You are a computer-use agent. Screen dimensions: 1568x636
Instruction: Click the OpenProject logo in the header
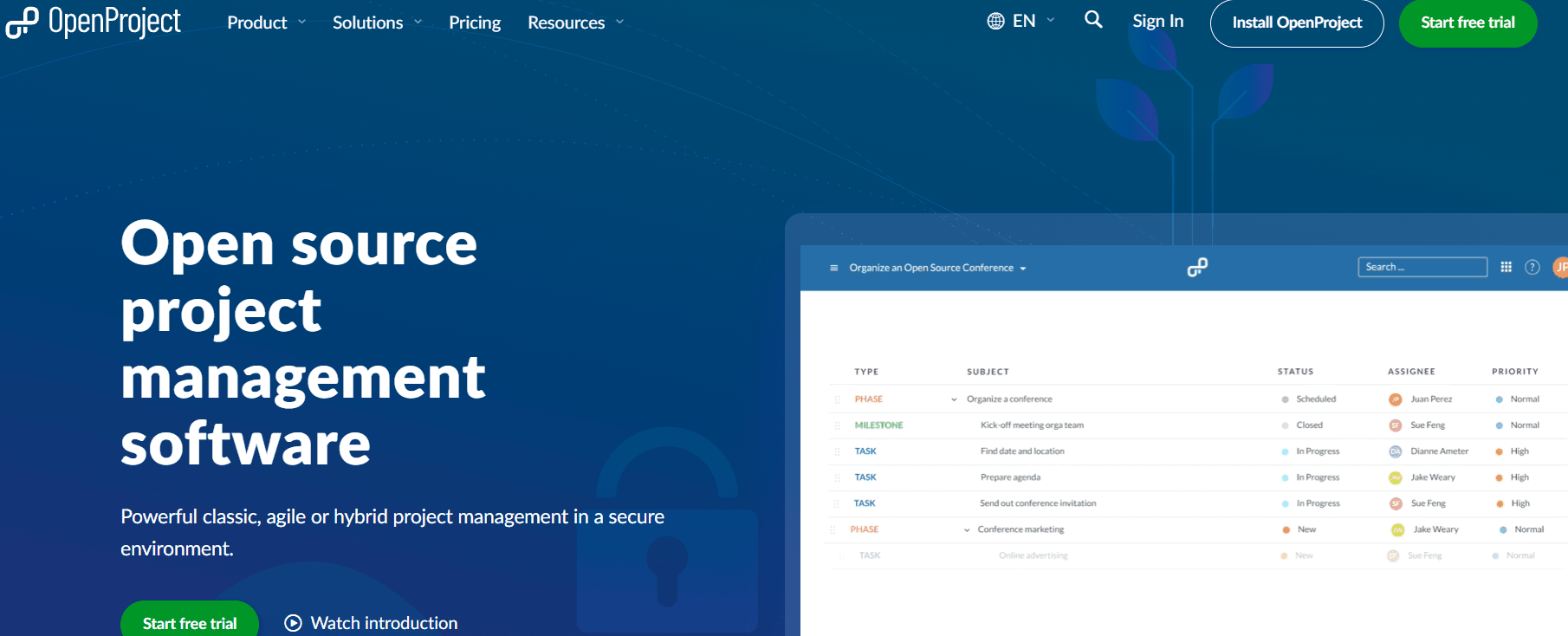tap(94, 22)
